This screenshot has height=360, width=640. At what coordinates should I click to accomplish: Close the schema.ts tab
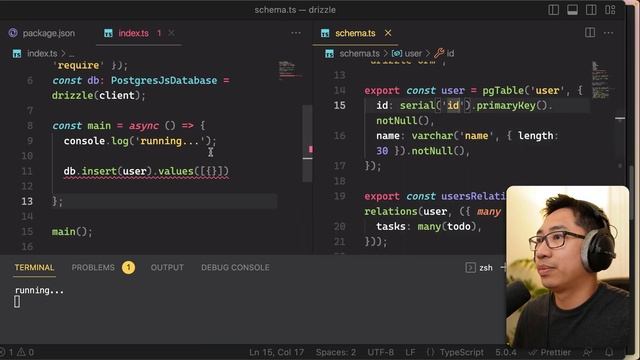pos(388,33)
